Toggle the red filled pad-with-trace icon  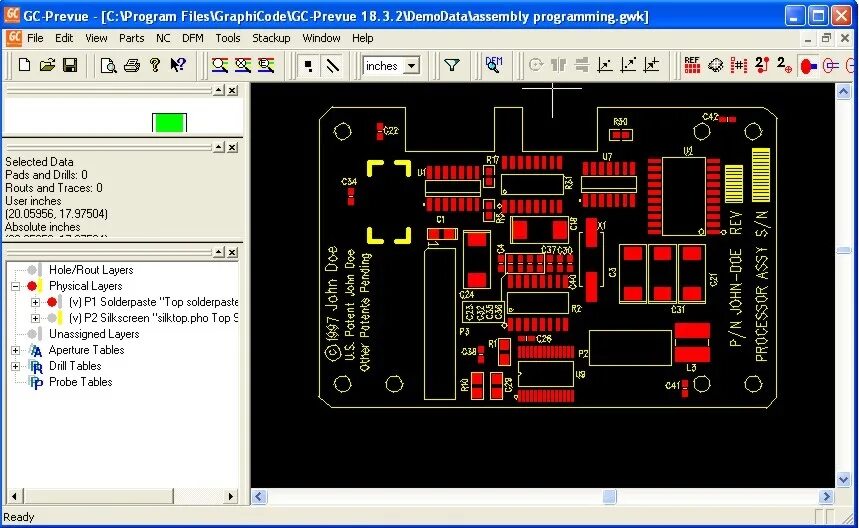(x=808, y=66)
